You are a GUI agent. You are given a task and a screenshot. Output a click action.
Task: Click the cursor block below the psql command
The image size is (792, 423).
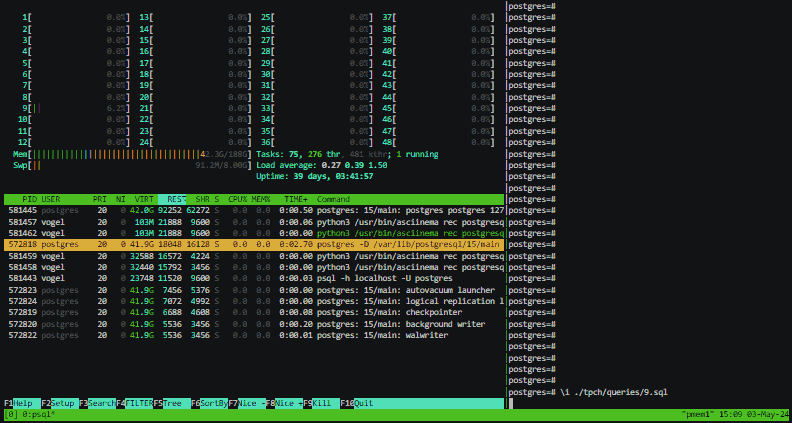(511, 403)
